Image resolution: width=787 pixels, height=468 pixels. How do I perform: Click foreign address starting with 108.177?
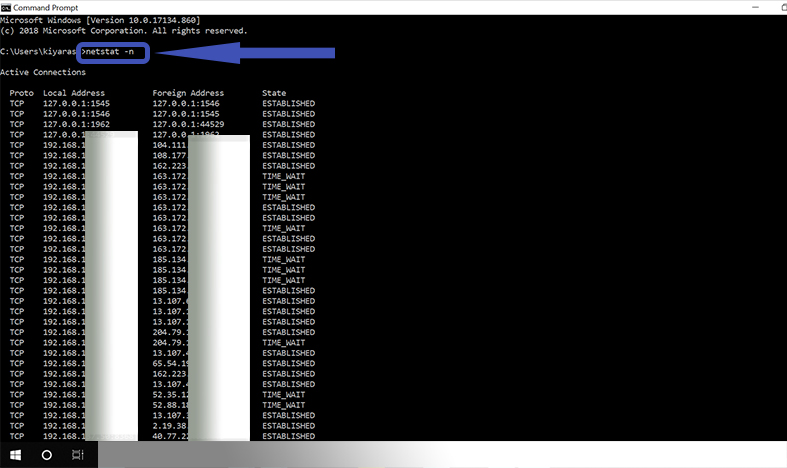point(170,156)
